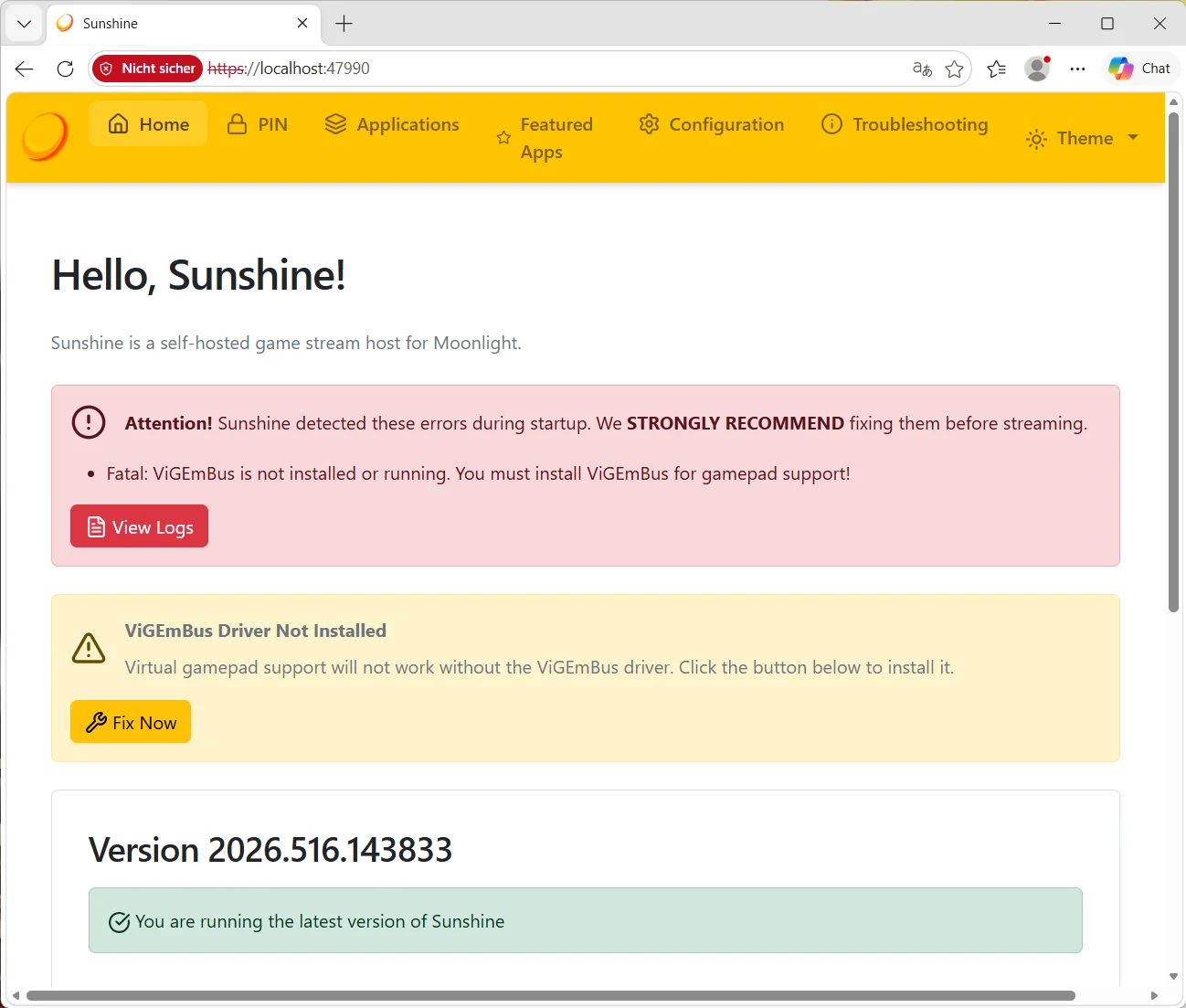Open the PIN page

tap(258, 124)
